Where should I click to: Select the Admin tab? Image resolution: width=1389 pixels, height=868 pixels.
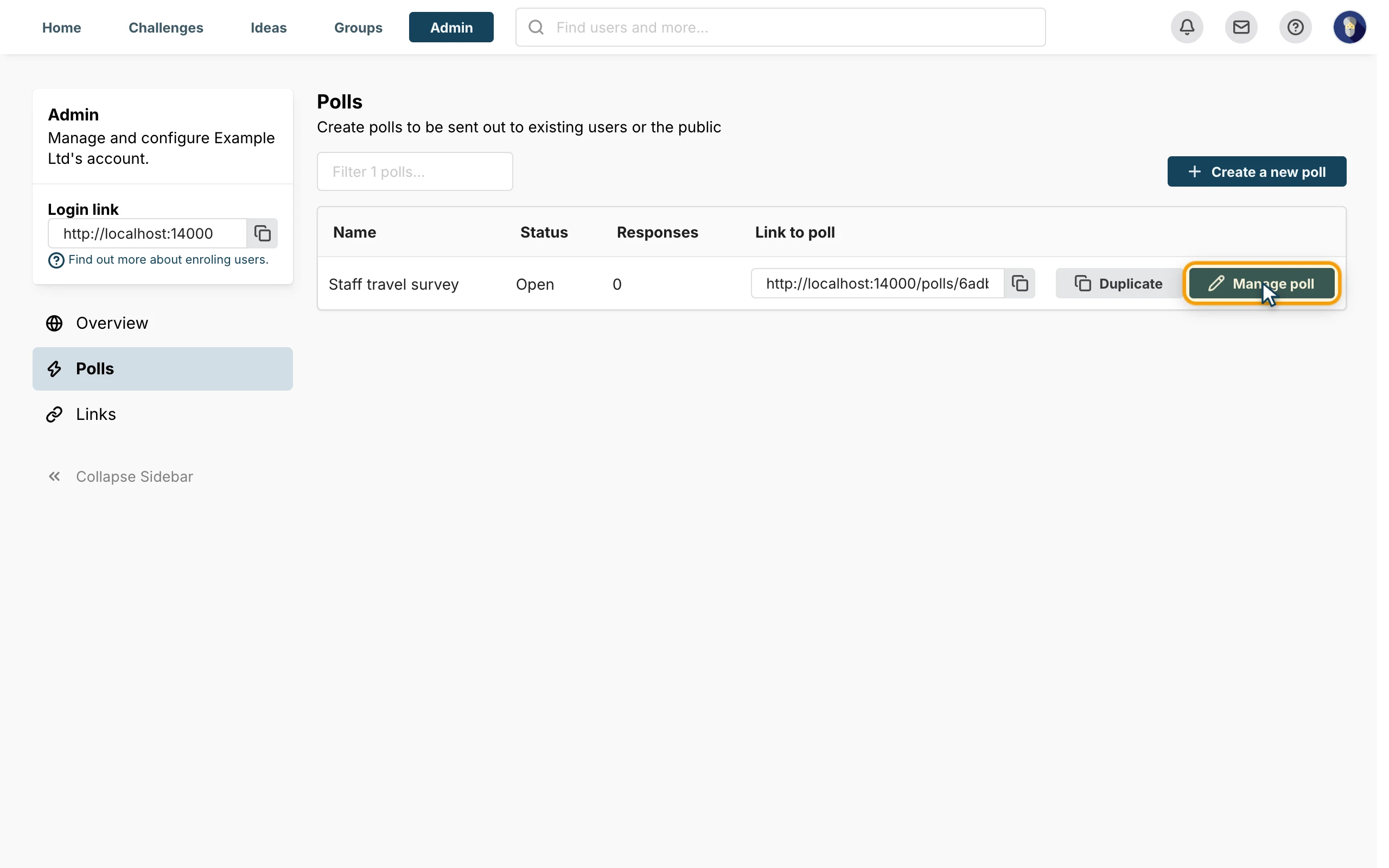click(x=451, y=27)
